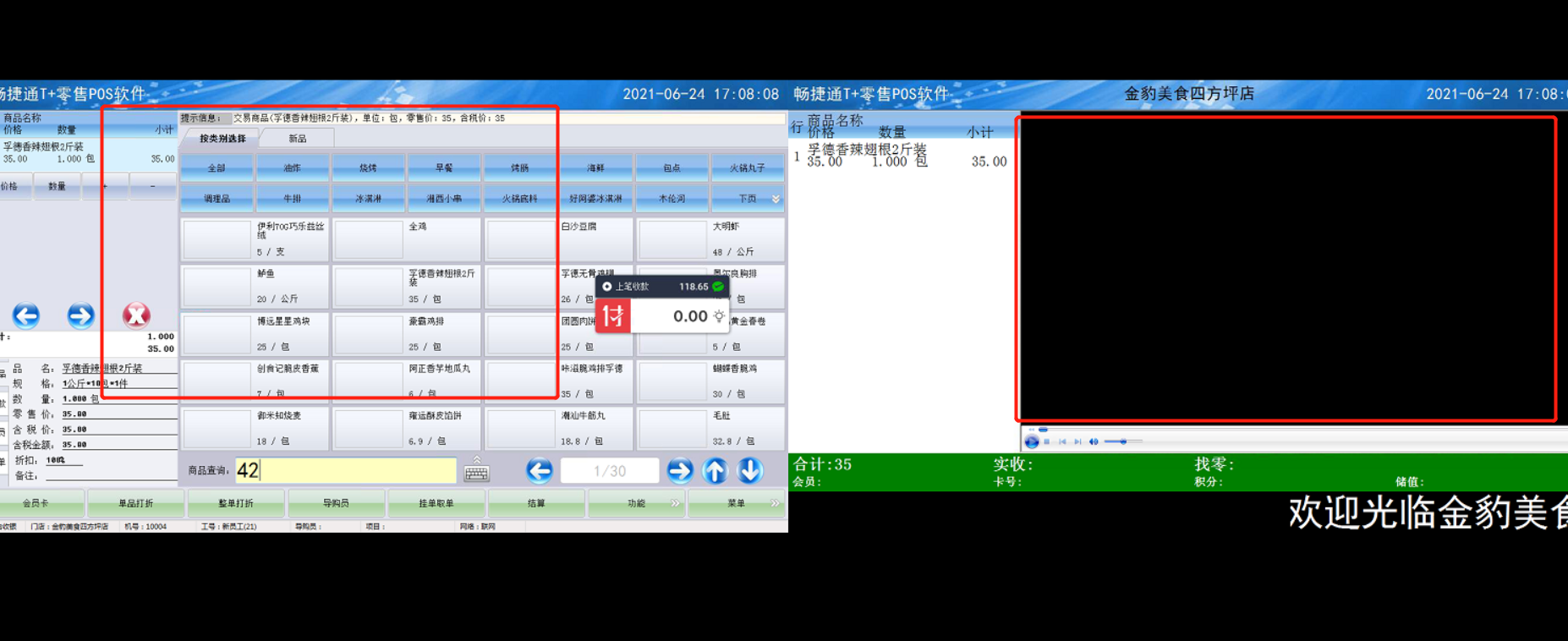Image resolution: width=1568 pixels, height=641 pixels.
Task: Select the 调理品 category
Action: tap(217, 199)
